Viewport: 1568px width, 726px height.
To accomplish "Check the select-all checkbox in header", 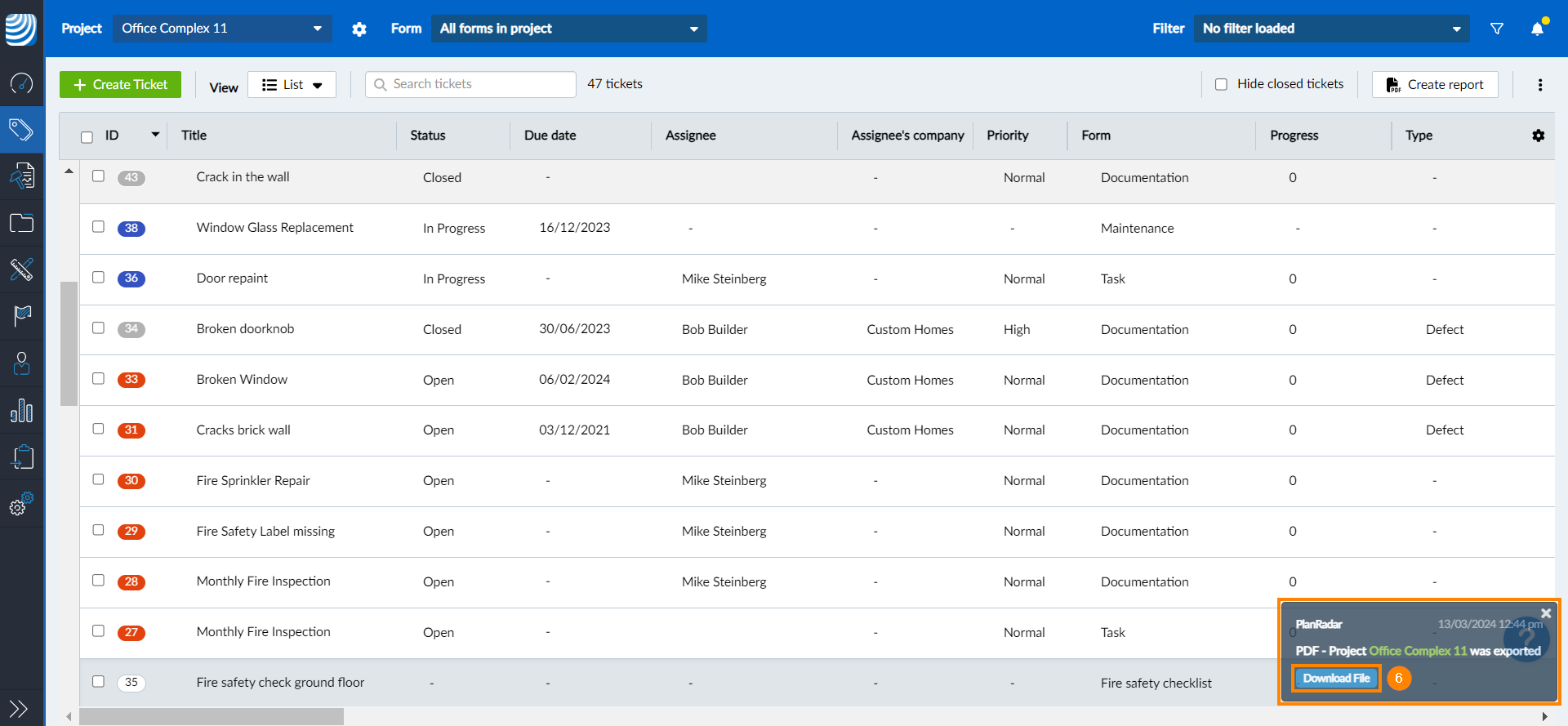I will click(87, 137).
